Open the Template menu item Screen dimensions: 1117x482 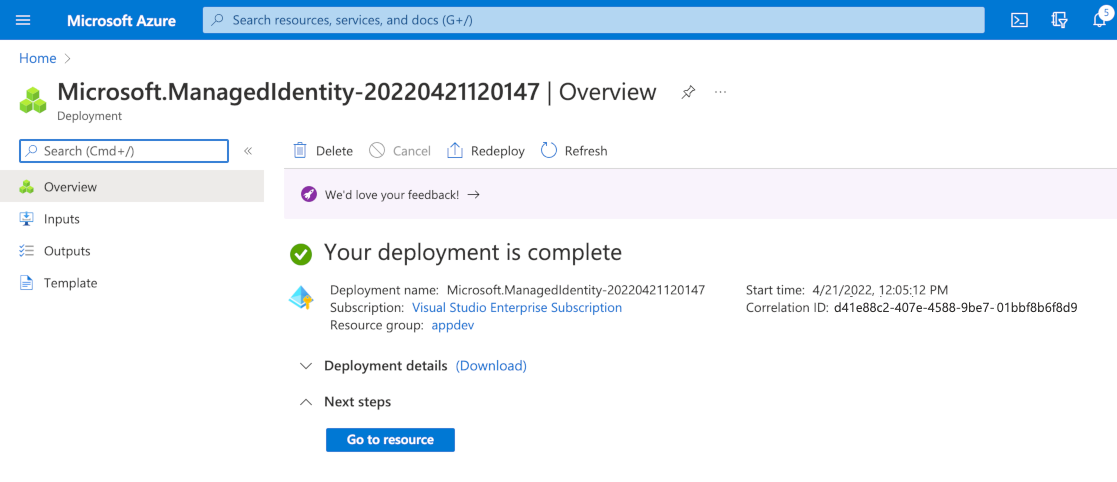132,283
